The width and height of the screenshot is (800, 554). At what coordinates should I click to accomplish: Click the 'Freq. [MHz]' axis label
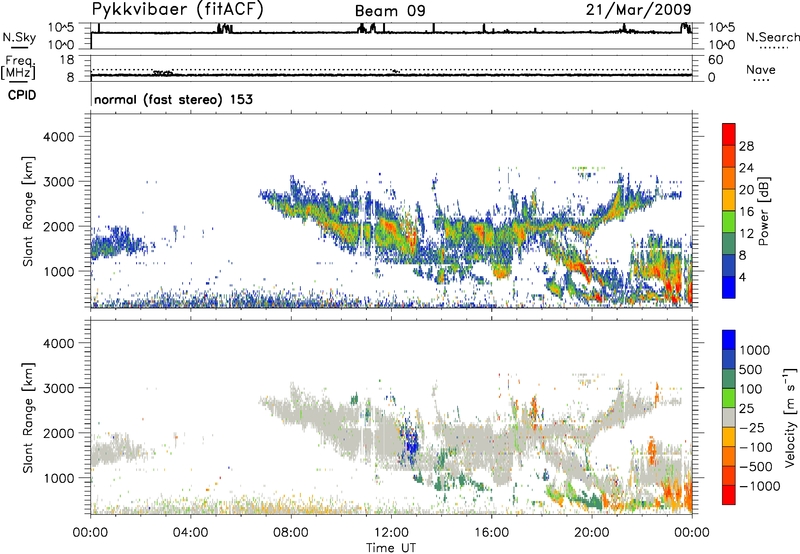18,67
